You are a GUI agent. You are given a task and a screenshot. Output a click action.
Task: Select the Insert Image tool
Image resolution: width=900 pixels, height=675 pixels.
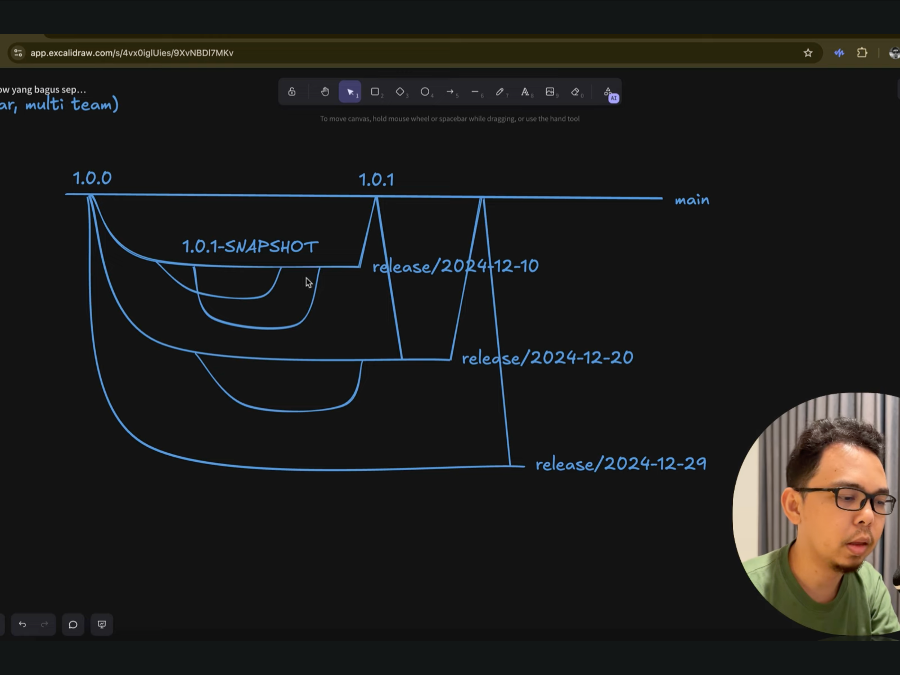(550, 92)
